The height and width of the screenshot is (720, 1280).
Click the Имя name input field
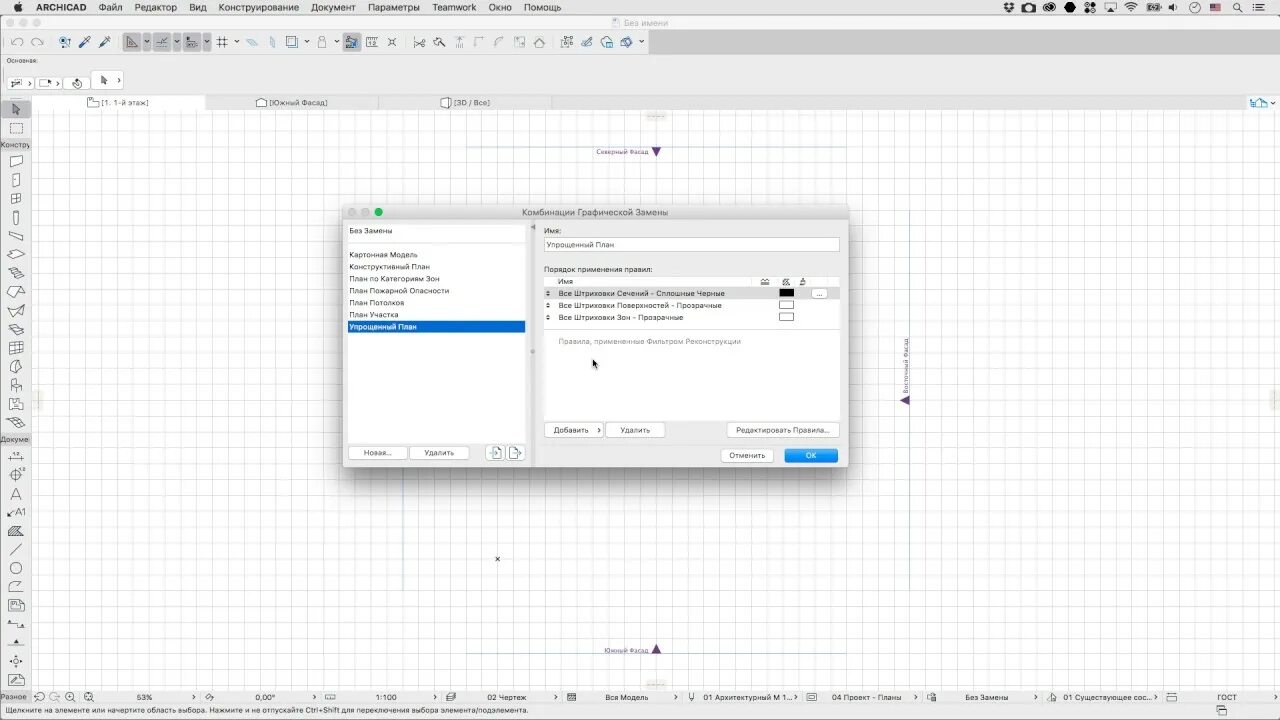[x=692, y=244]
